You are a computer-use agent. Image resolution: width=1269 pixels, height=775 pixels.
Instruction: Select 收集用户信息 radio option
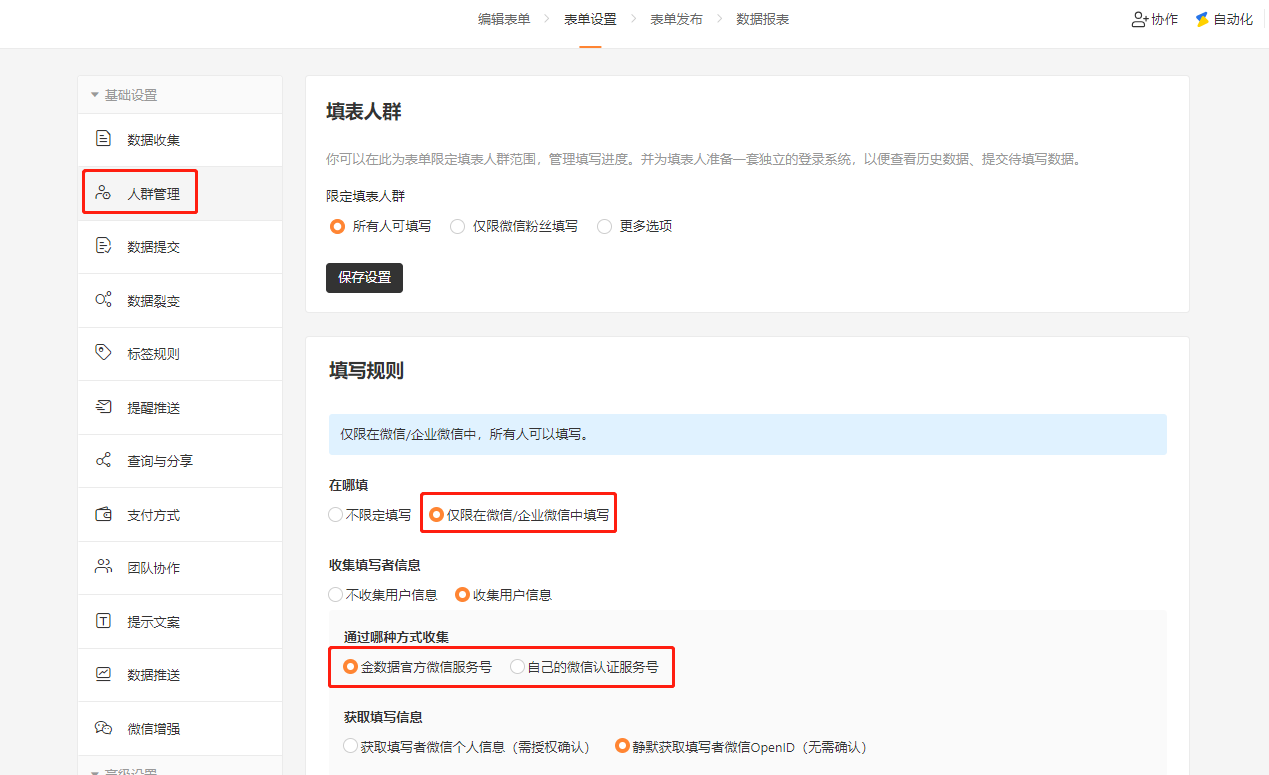click(462, 594)
